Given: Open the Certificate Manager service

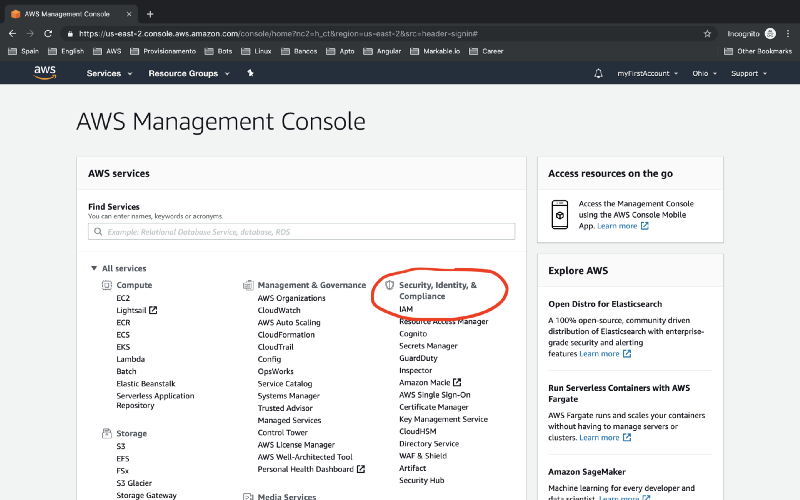Looking at the screenshot, I should click(x=434, y=407).
